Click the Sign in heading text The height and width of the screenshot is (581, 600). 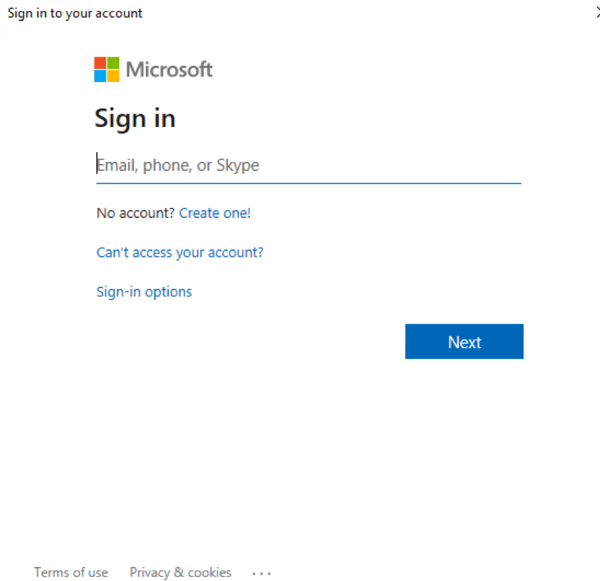pyautogui.click(x=135, y=118)
